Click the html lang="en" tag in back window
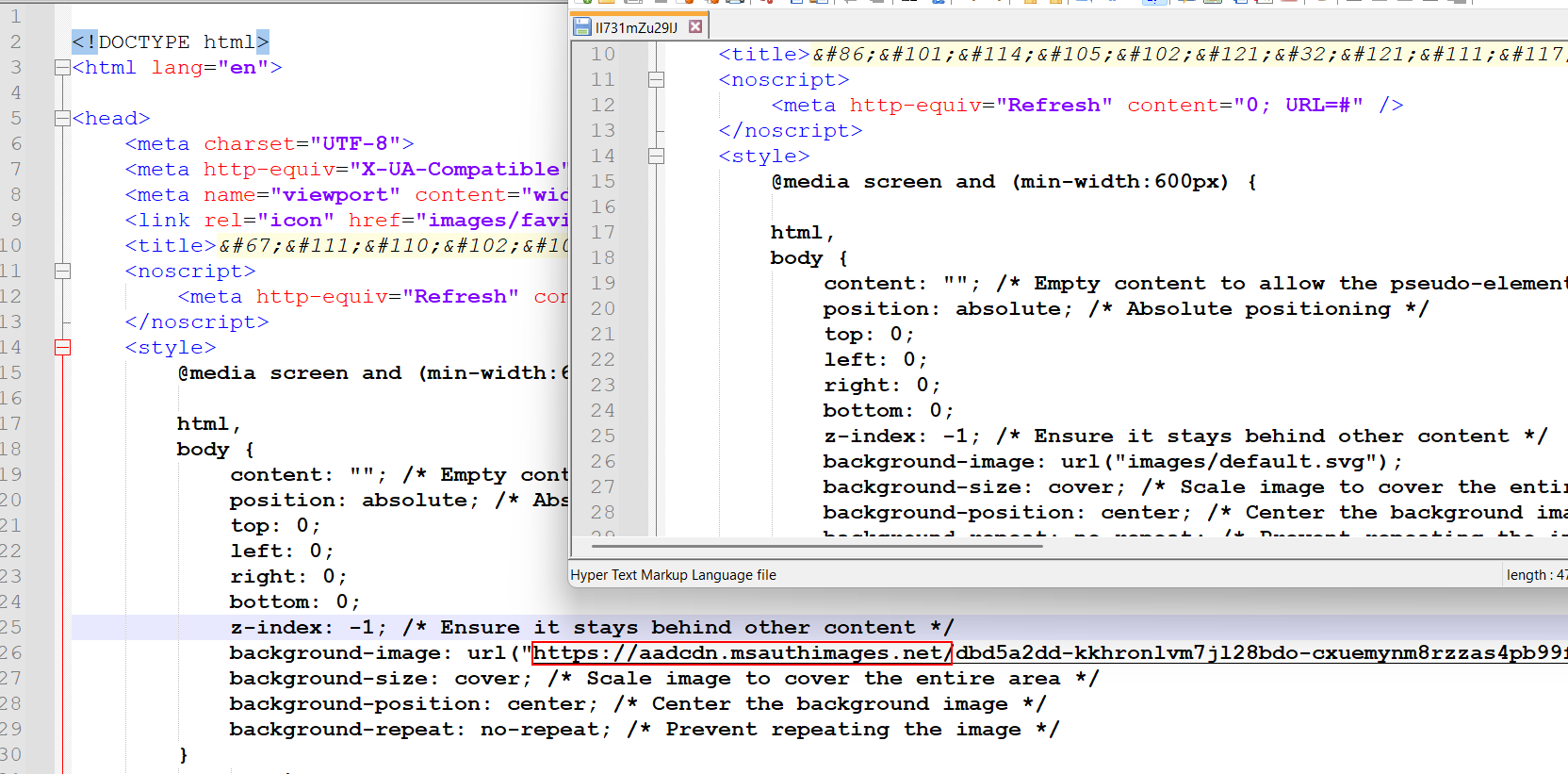Image resolution: width=1568 pixels, height=774 pixels. (177, 68)
